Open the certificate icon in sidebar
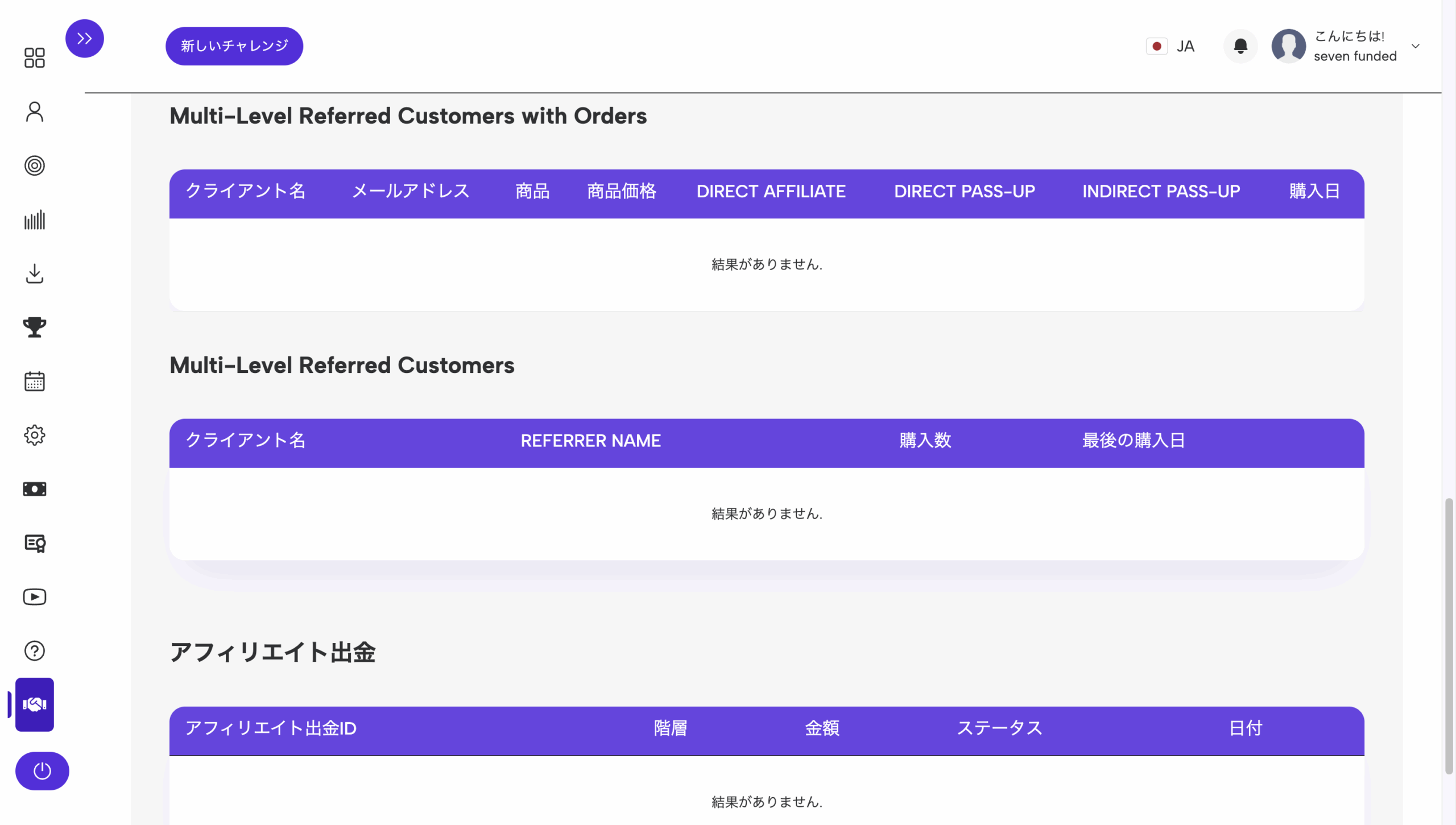The height and width of the screenshot is (825, 1456). click(x=35, y=543)
